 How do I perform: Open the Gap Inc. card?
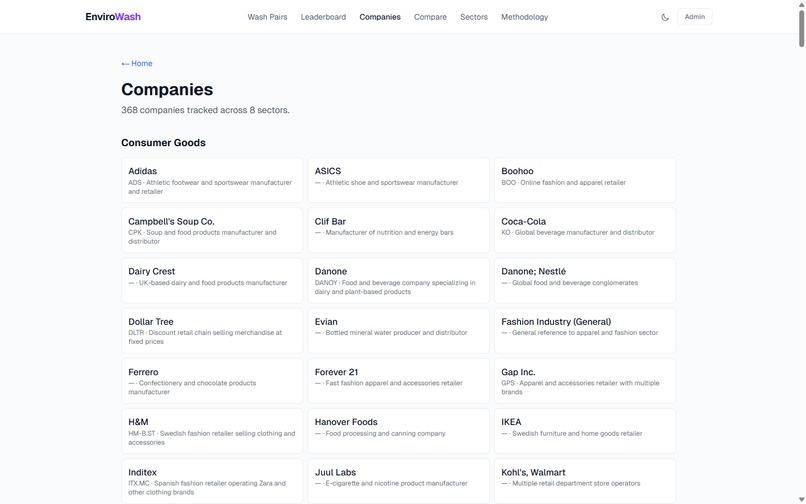[585, 381]
